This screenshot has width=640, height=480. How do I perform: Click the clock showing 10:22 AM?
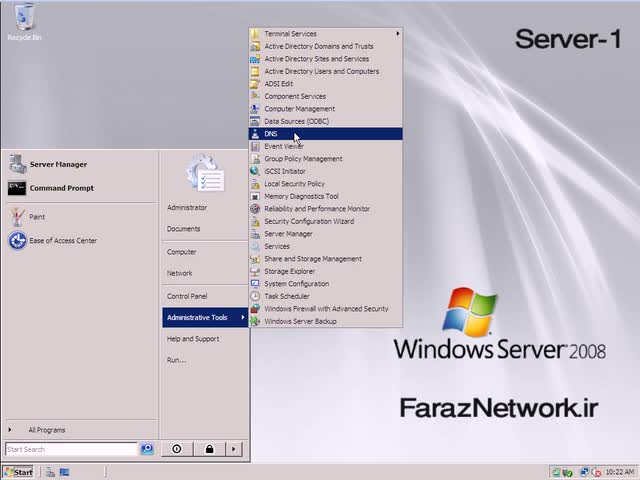click(x=620, y=472)
